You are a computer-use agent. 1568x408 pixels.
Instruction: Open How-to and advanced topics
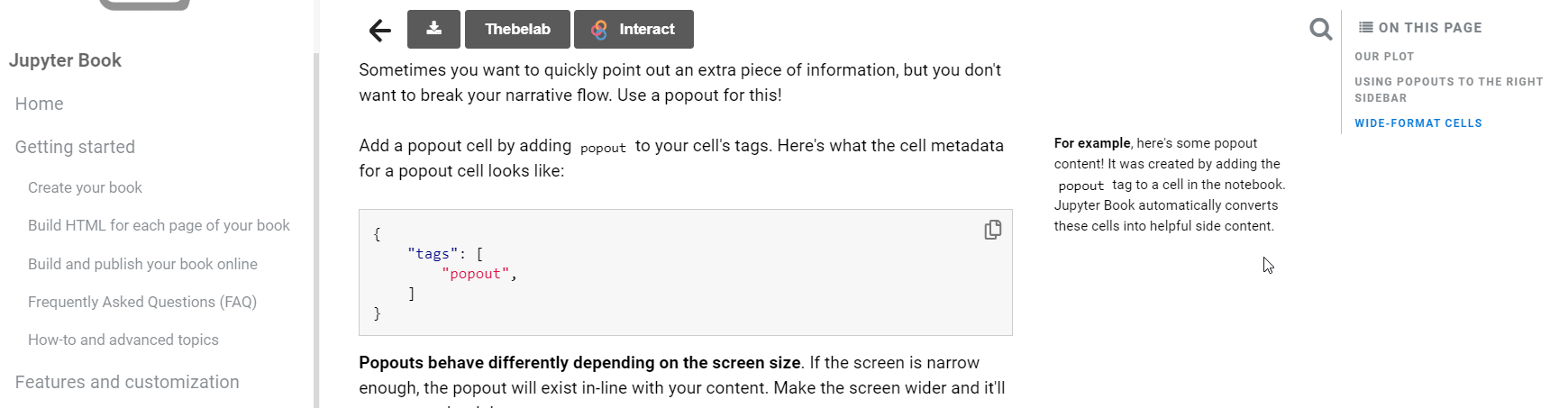click(x=123, y=340)
